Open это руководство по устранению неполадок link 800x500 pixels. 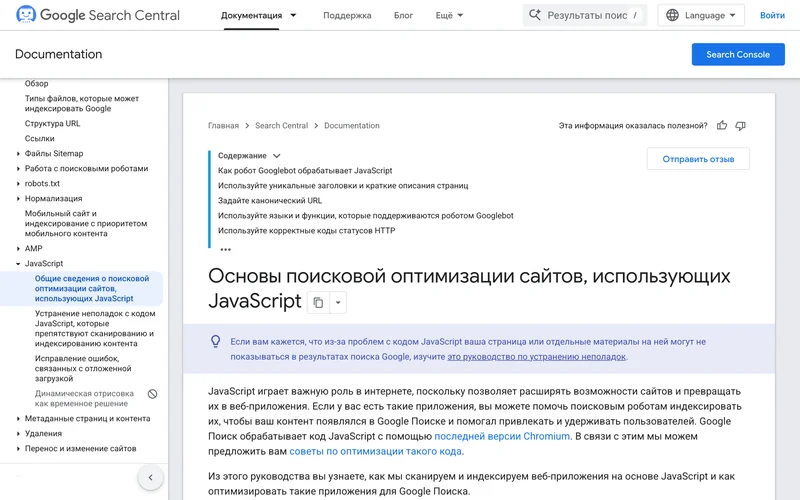tap(536, 357)
